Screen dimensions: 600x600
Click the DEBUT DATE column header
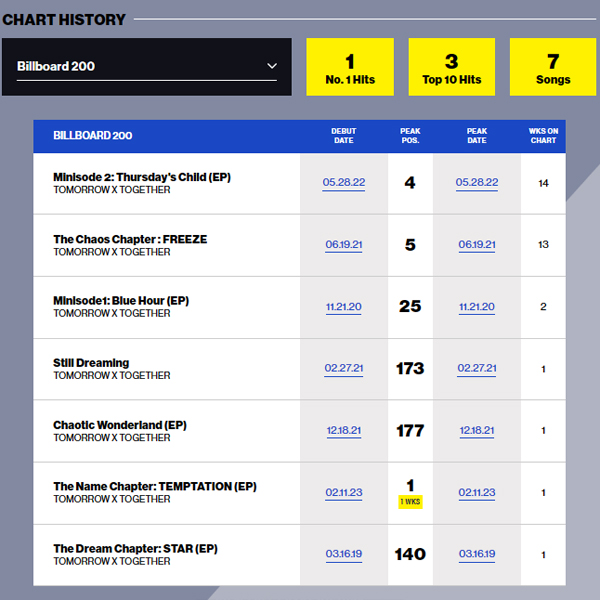(x=344, y=136)
